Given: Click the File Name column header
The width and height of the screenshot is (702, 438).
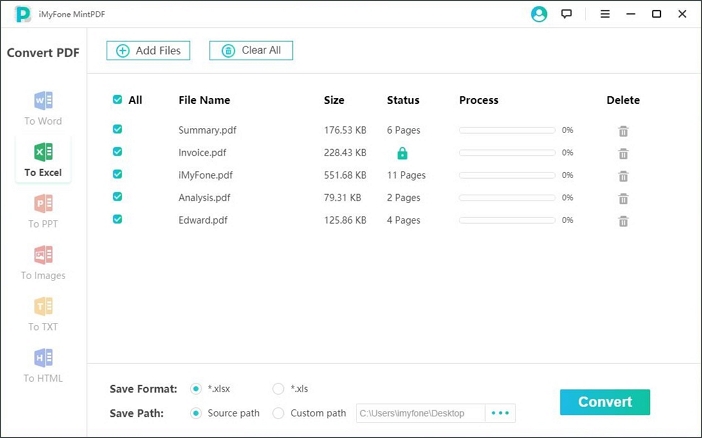Looking at the screenshot, I should 204,100.
